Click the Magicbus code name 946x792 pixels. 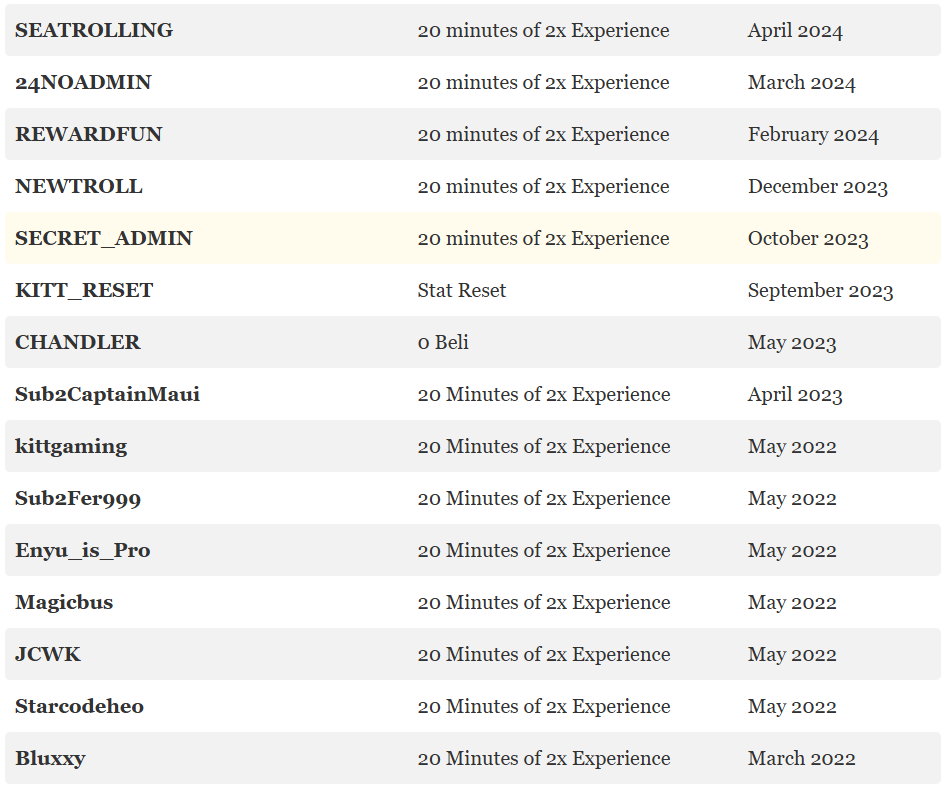coord(64,603)
